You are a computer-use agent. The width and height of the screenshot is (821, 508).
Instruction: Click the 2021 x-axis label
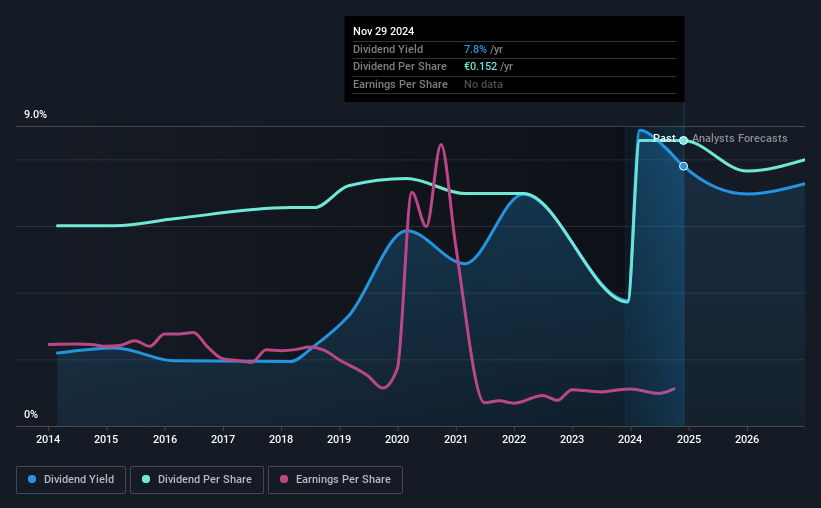[x=456, y=439]
